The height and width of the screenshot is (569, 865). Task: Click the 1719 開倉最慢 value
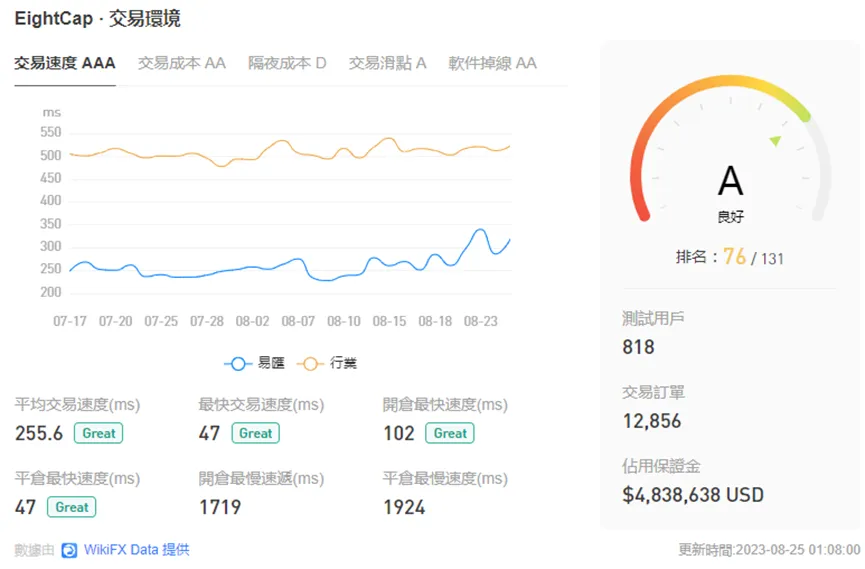tap(220, 507)
